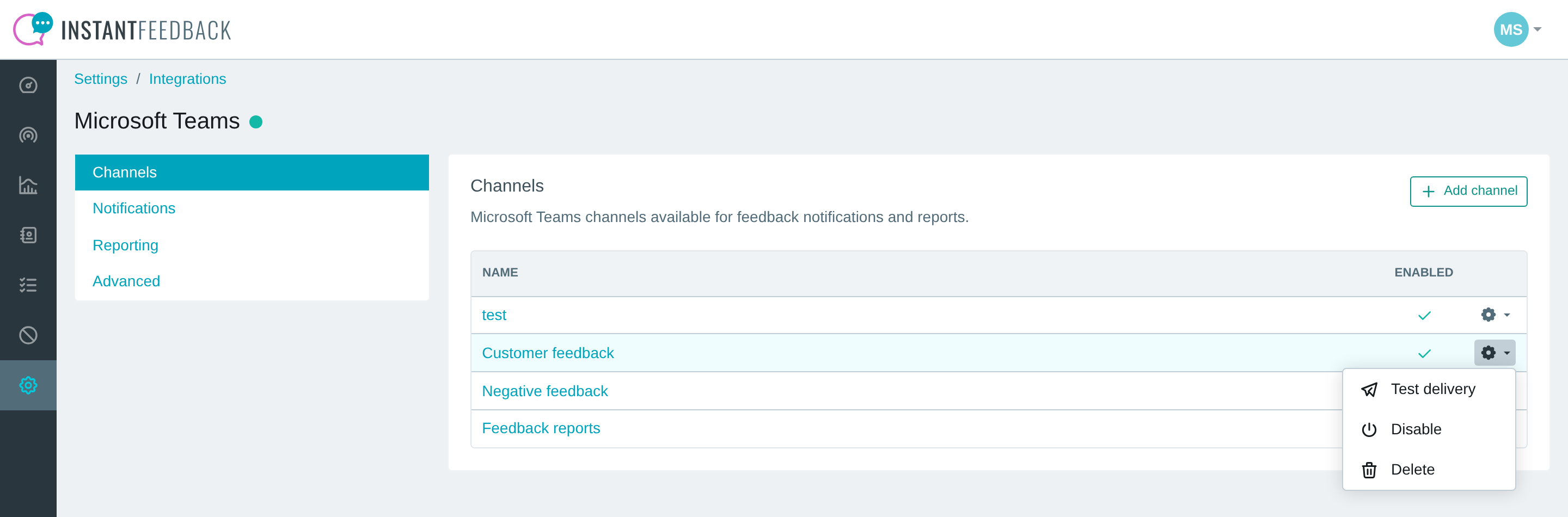Click the MS user avatar
This screenshot has width=1568, height=517.
pyautogui.click(x=1510, y=29)
